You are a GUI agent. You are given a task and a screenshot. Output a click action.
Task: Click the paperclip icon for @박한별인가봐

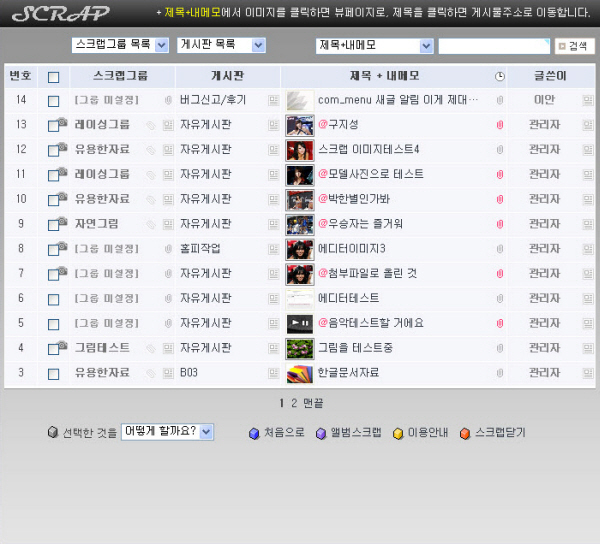point(500,199)
